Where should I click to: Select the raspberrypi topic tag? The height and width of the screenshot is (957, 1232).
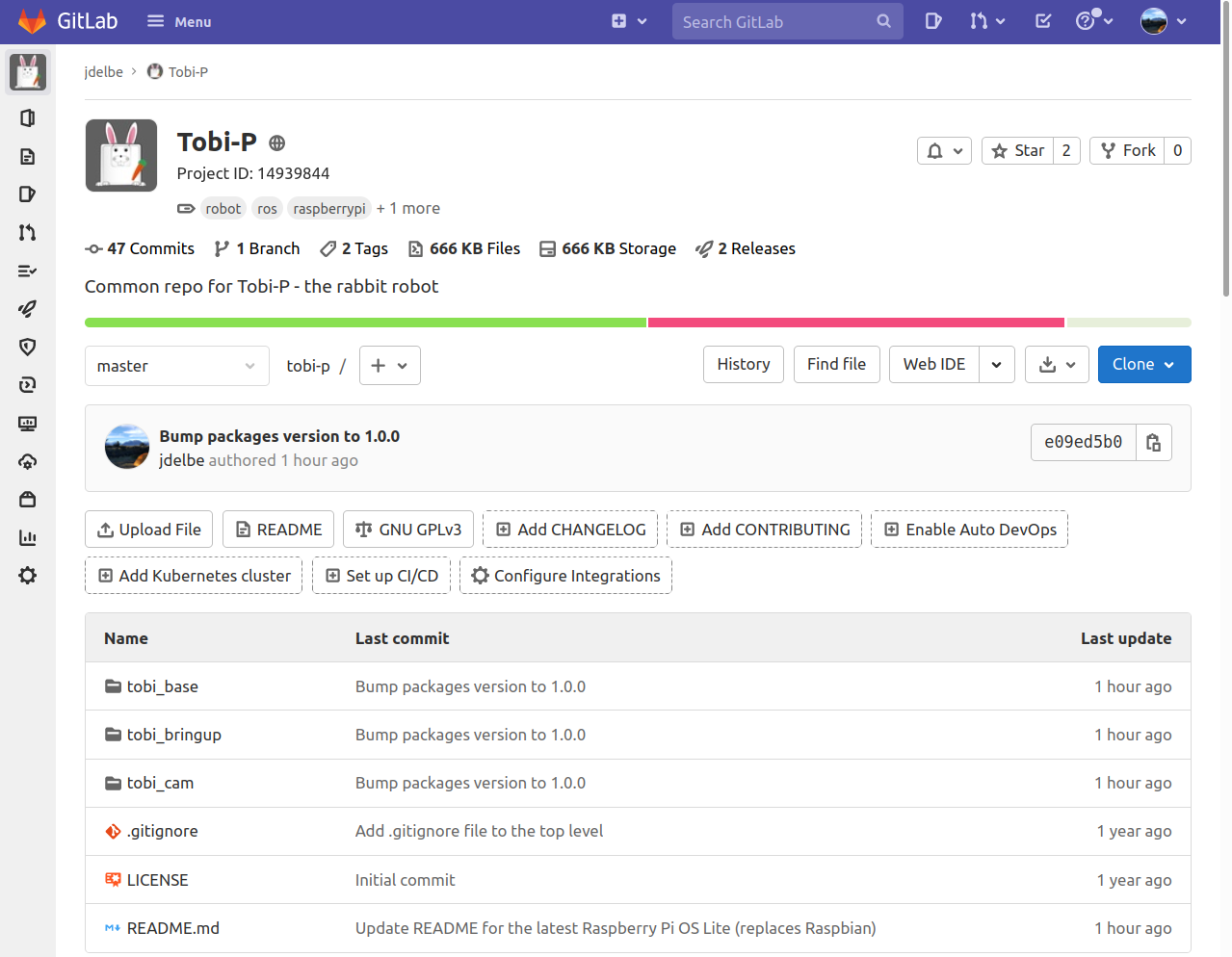pos(329,209)
